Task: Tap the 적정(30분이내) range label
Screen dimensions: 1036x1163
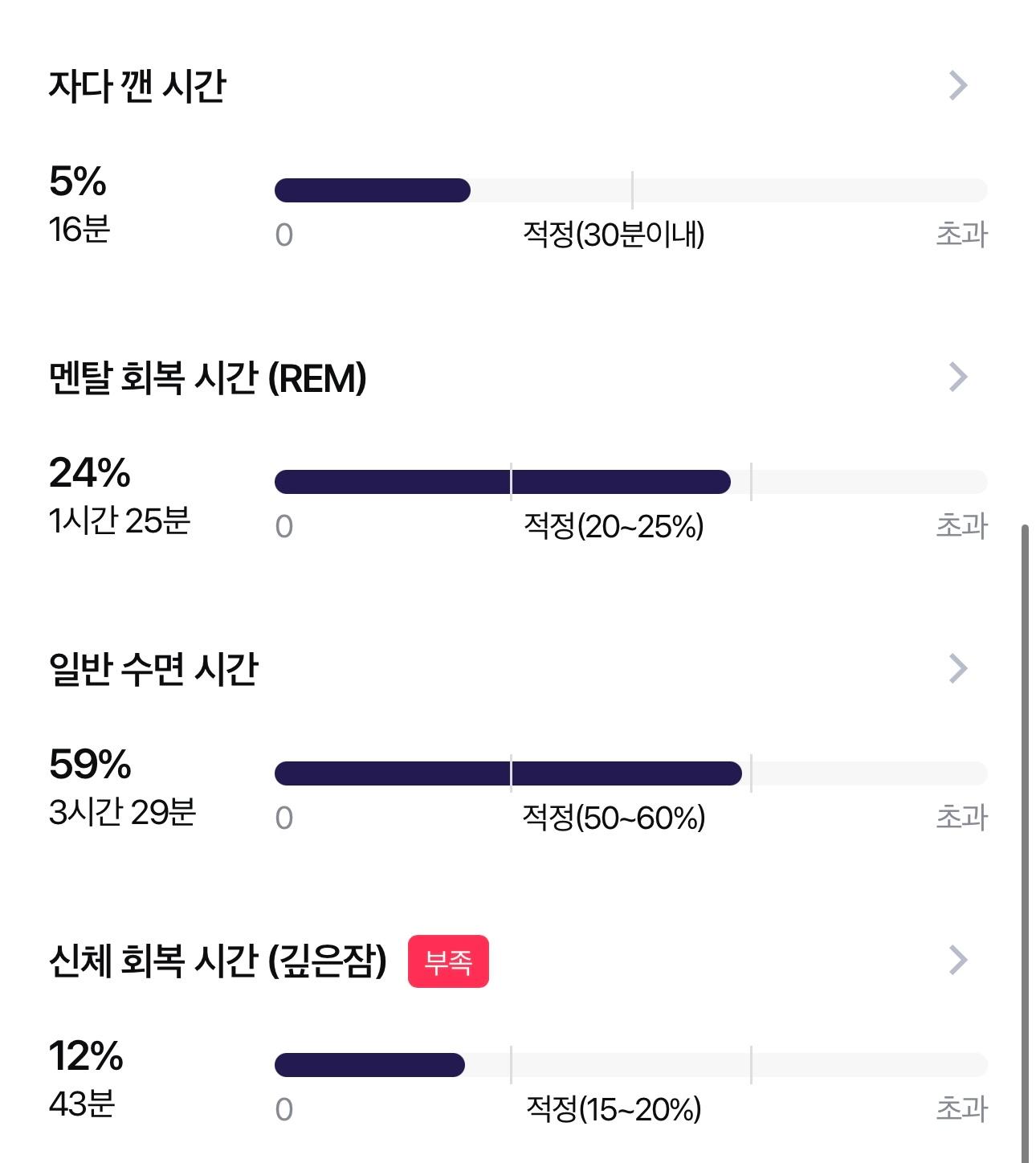Action: [x=614, y=235]
